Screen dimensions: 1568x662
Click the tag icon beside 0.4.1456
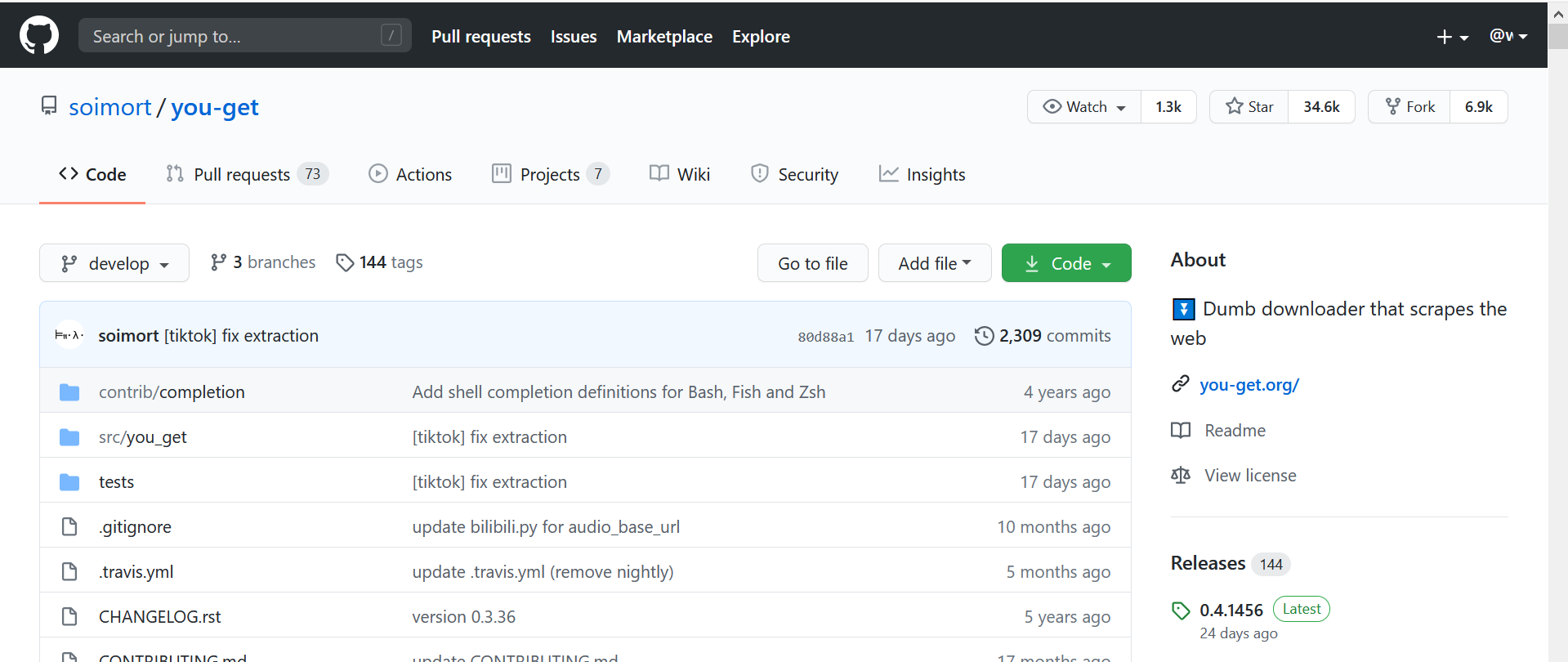1181,611
